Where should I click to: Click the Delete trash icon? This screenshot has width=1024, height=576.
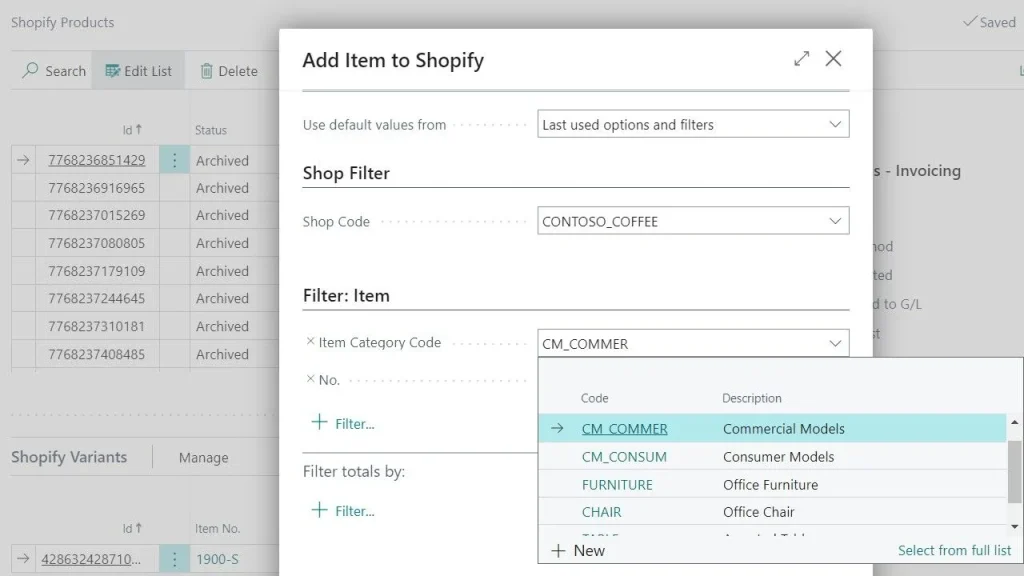207,71
